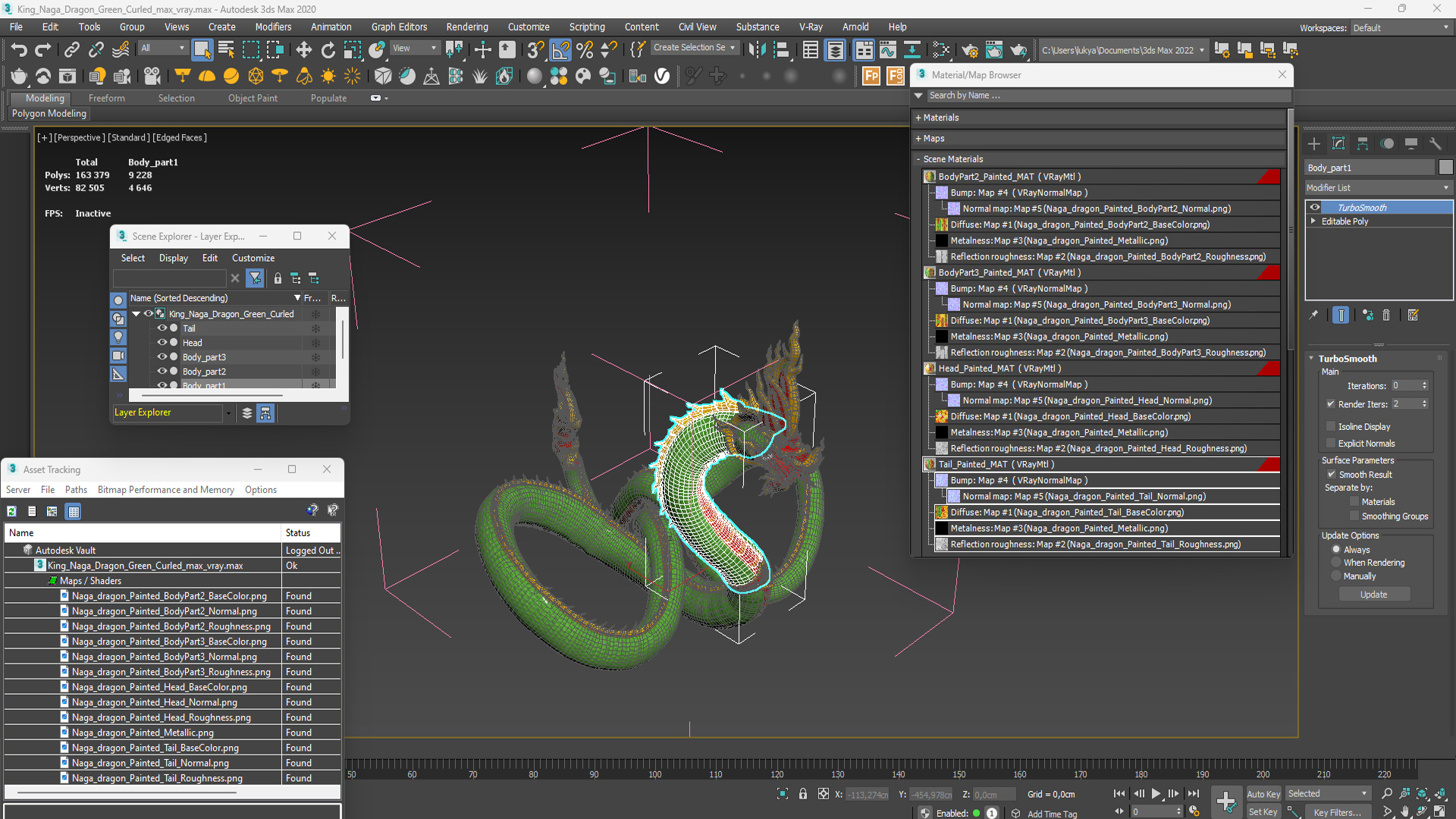Toggle Render Iters checkbox
Viewport: 1456px width, 819px height.
coord(1331,404)
